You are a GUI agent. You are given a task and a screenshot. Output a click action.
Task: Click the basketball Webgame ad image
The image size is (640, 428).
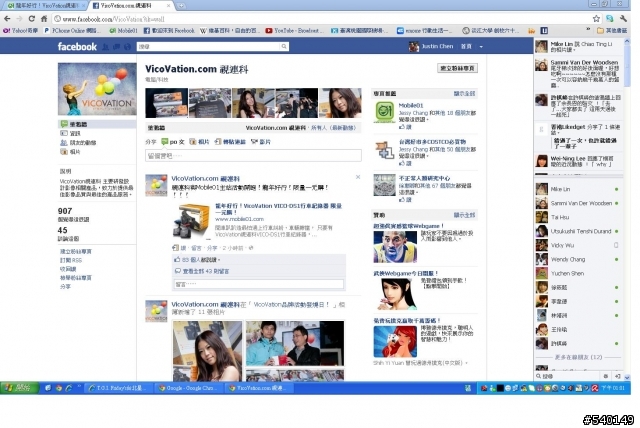(395, 247)
